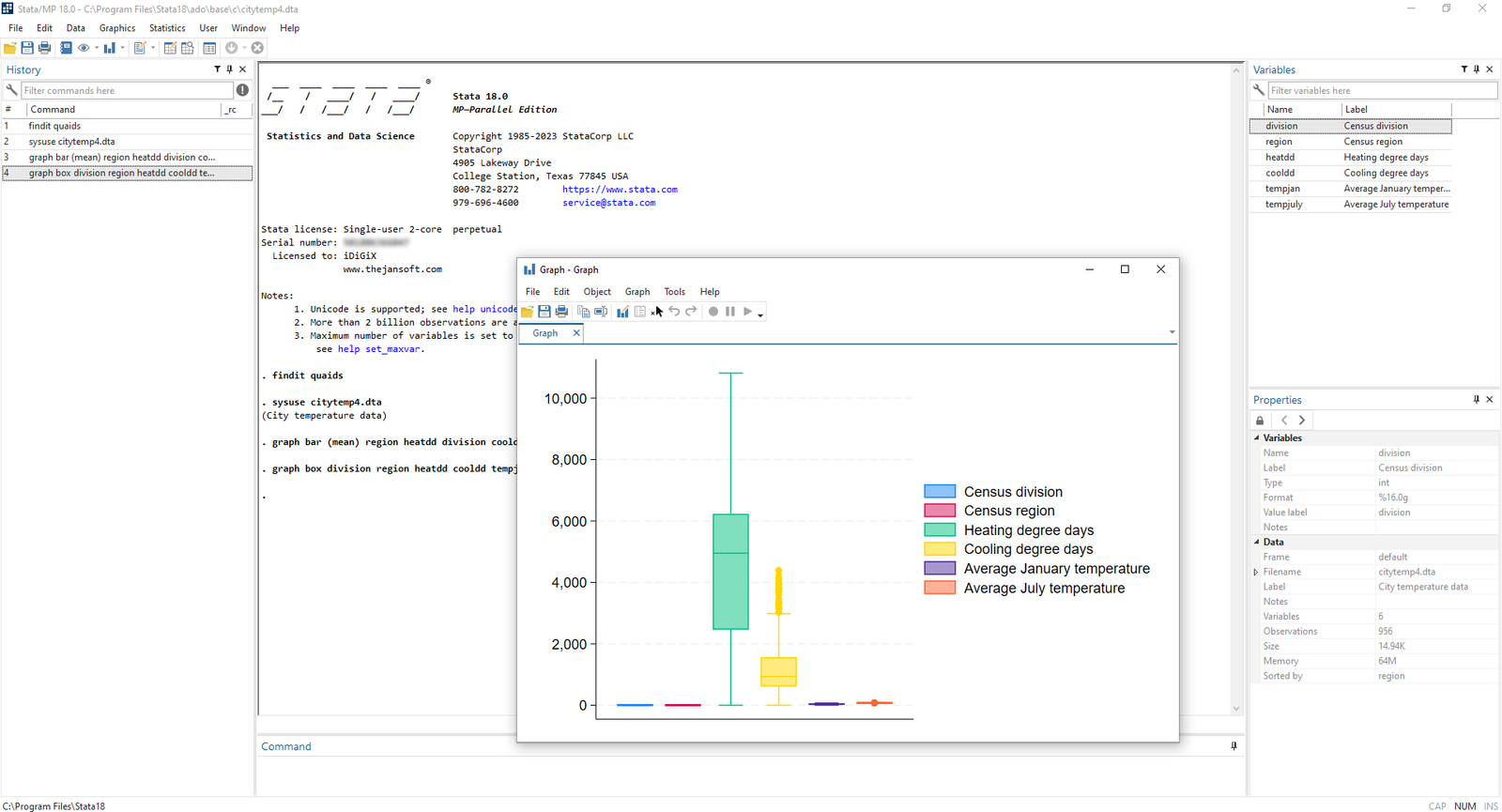1502x812 pixels.
Task: Click the Pause recording button in Graph toolbar
Action: (730, 312)
